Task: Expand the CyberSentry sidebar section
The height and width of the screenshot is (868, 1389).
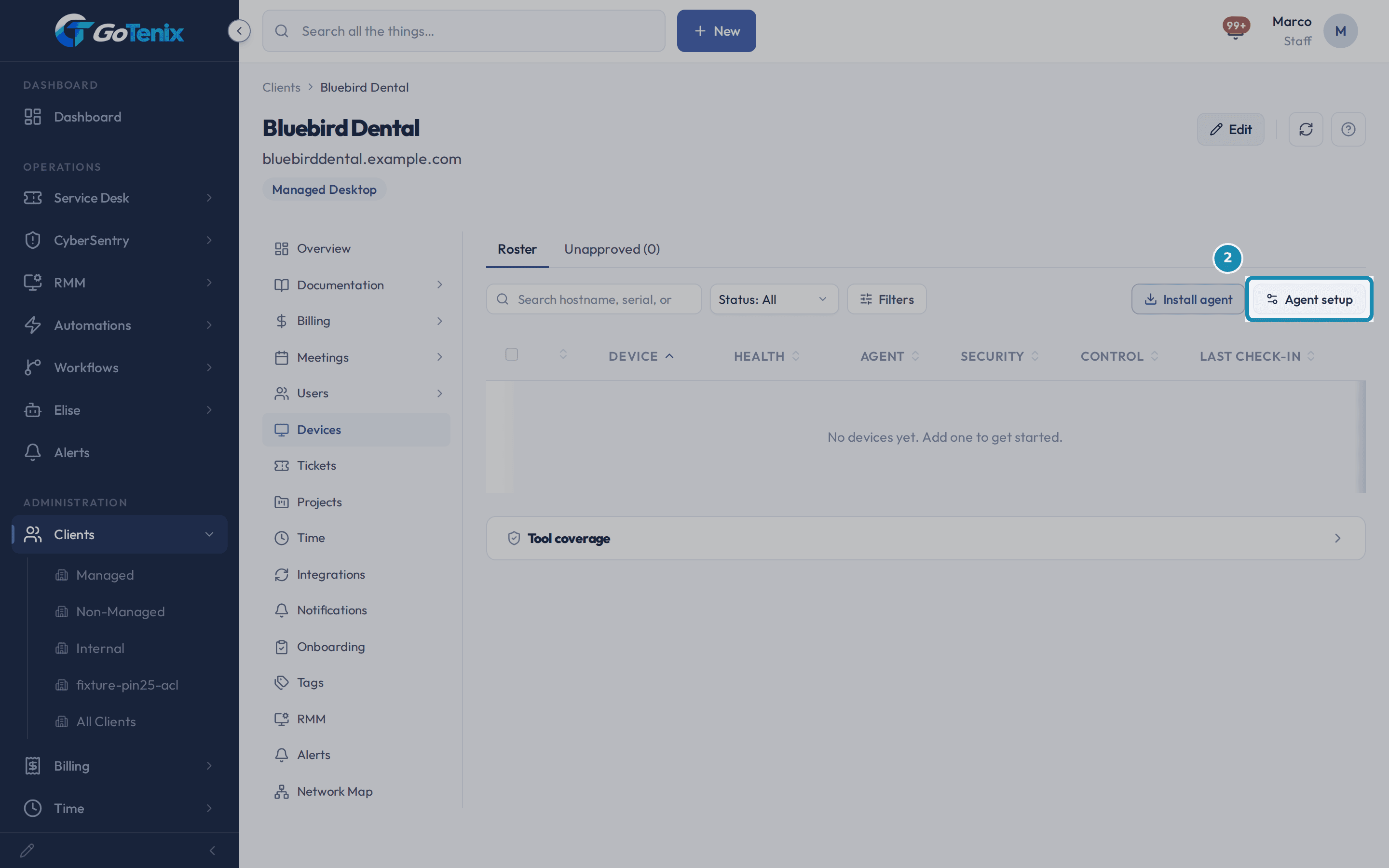Action: point(120,240)
